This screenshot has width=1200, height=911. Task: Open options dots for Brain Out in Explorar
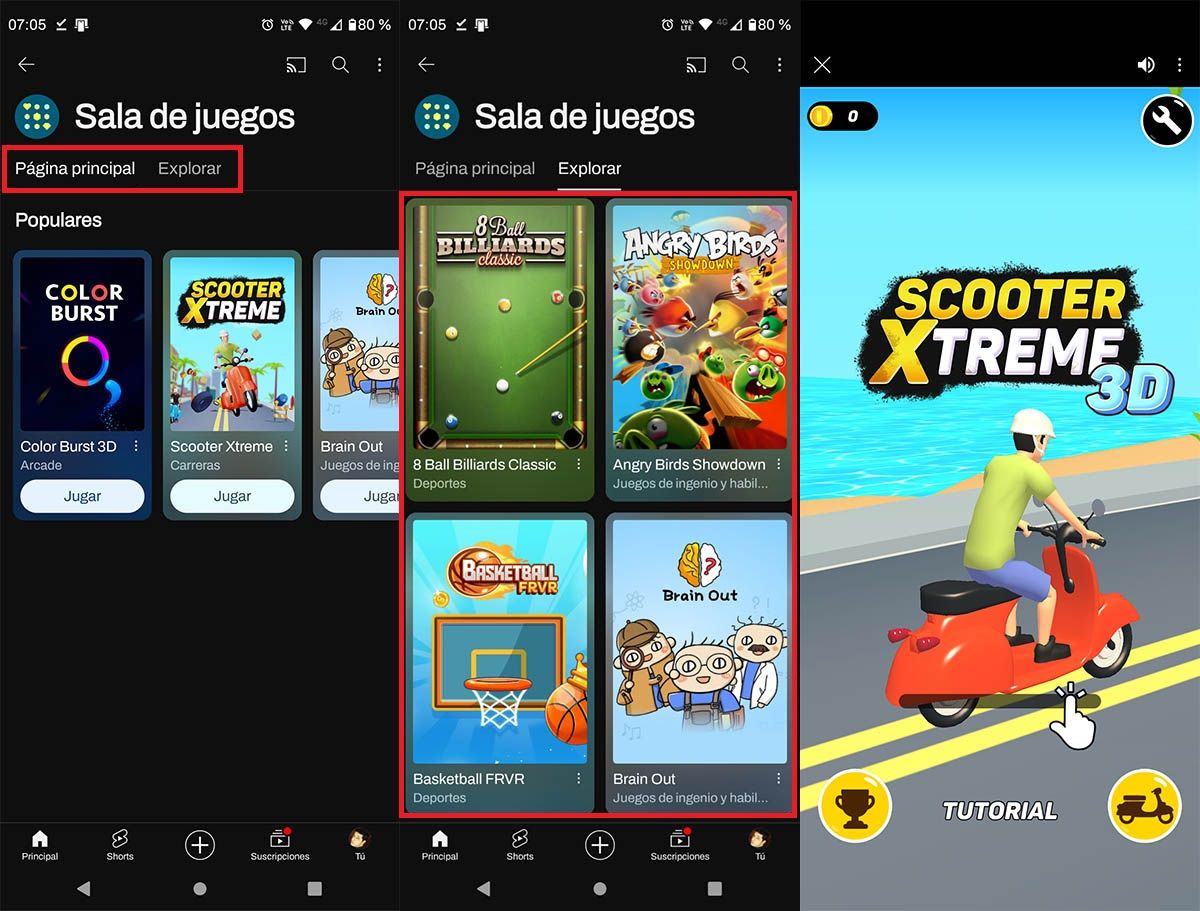[x=778, y=778]
